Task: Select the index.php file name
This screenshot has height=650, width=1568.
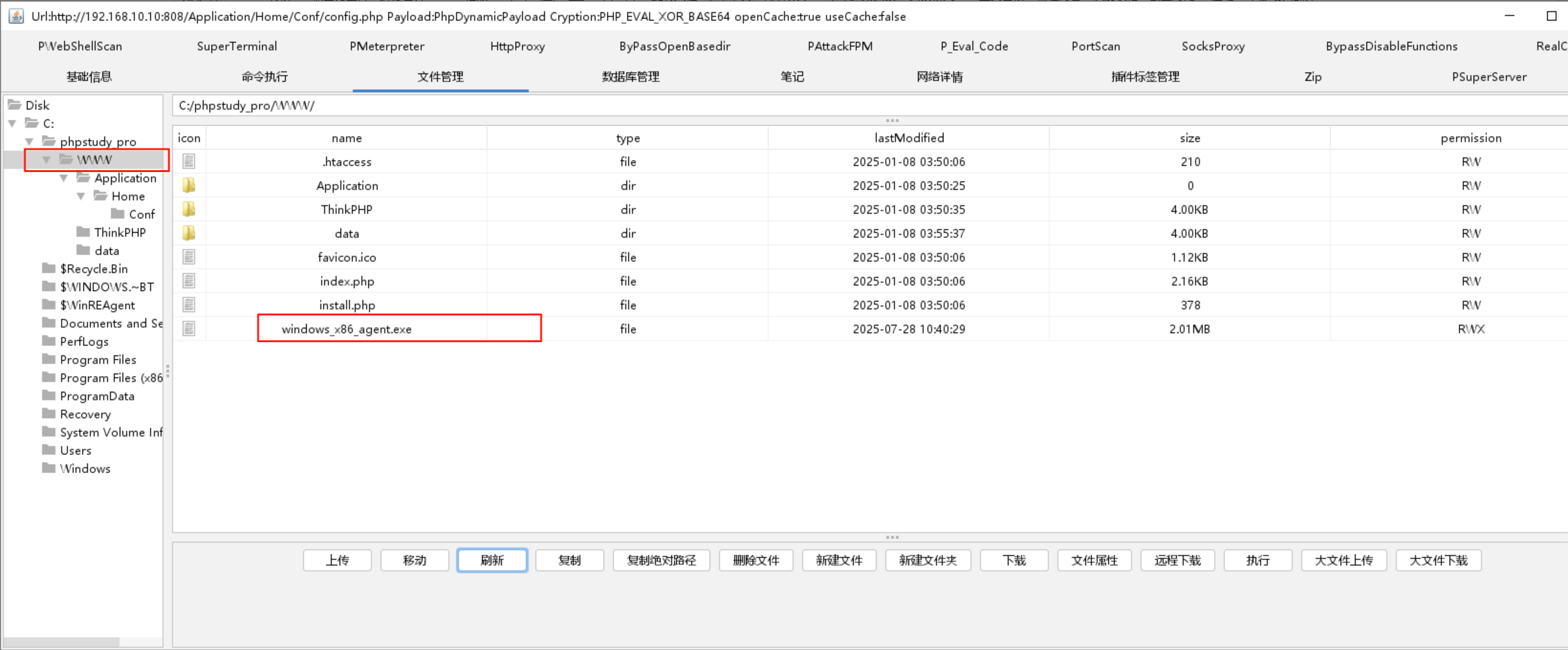Action: pyautogui.click(x=347, y=281)
